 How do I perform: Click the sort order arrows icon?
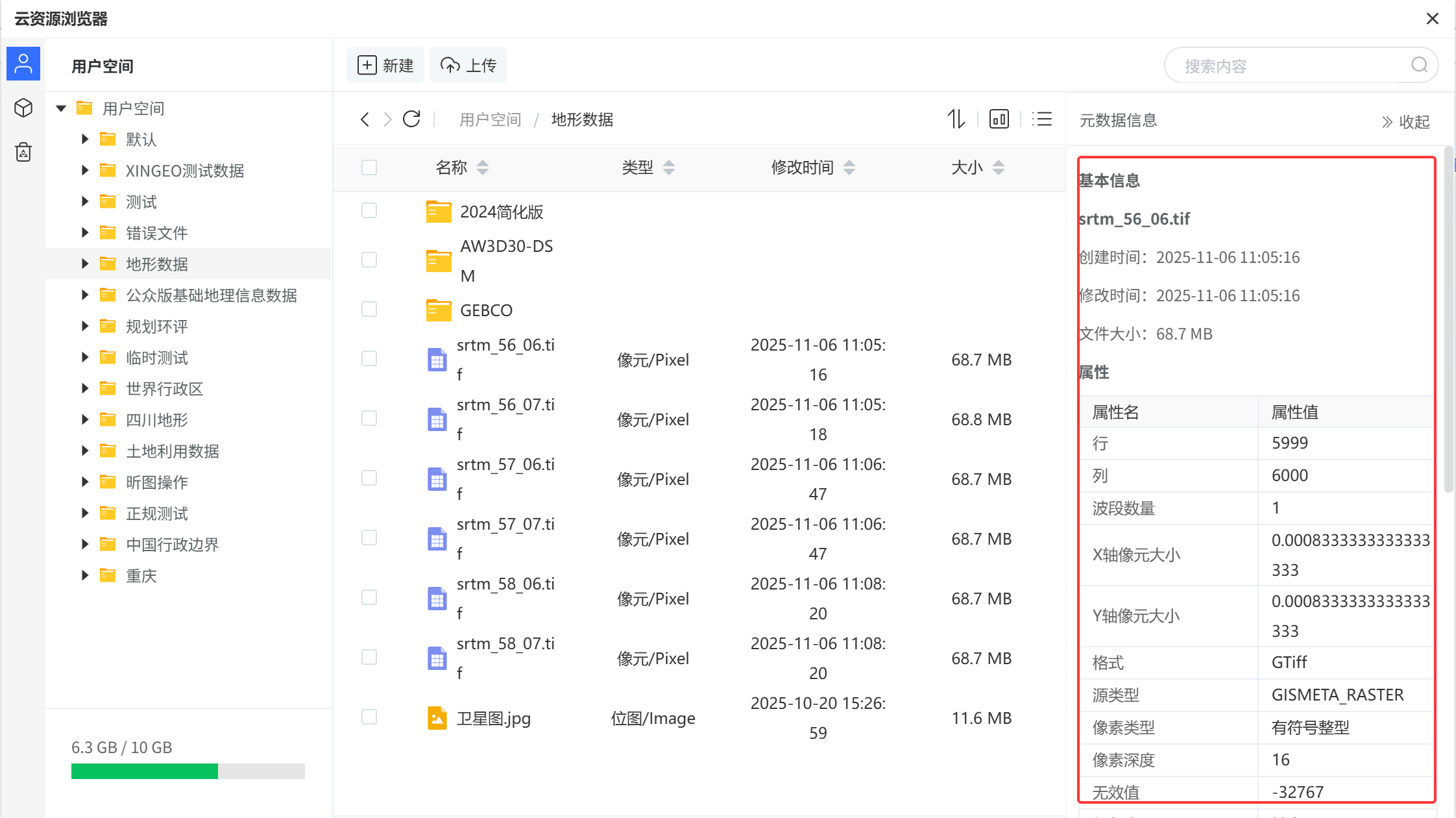(956, 119)
